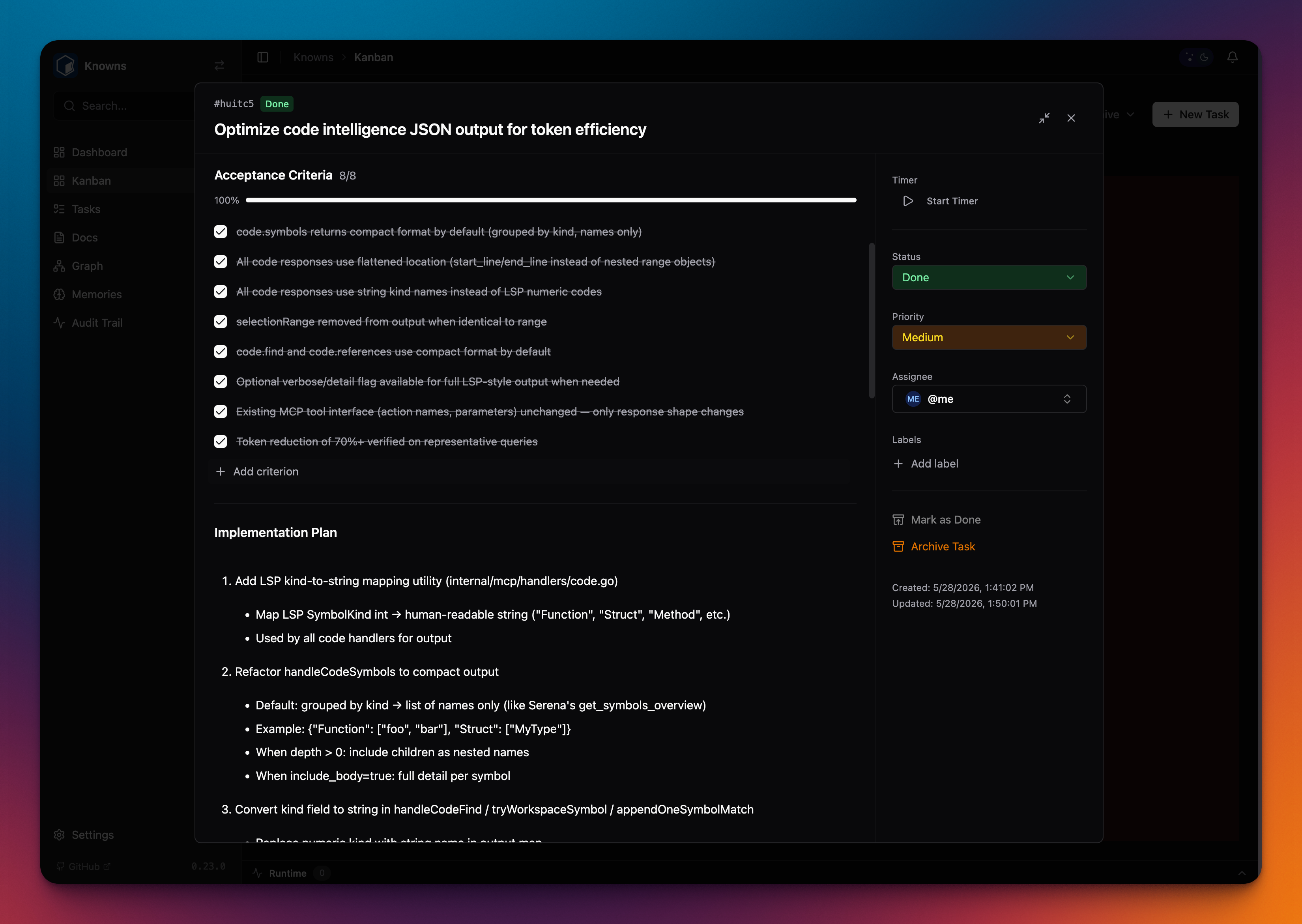This screenshot has width=1302, height=924.
Task: Click the Archive Task button
Action: [x=933, y=547]
